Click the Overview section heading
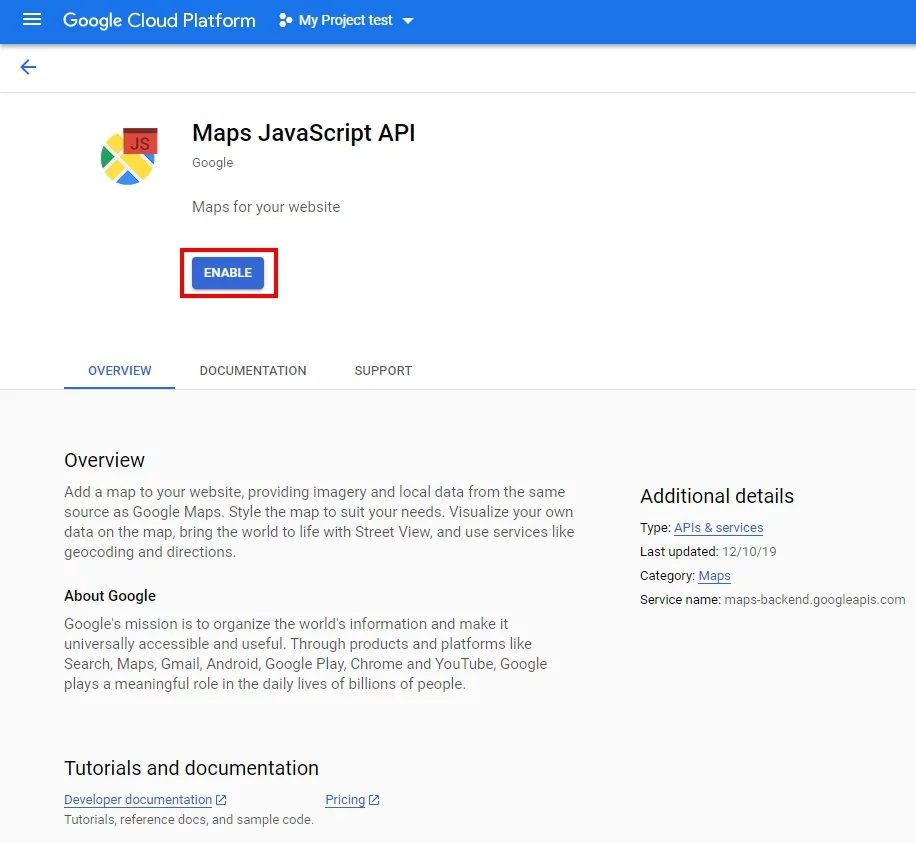 pos(105,460)
